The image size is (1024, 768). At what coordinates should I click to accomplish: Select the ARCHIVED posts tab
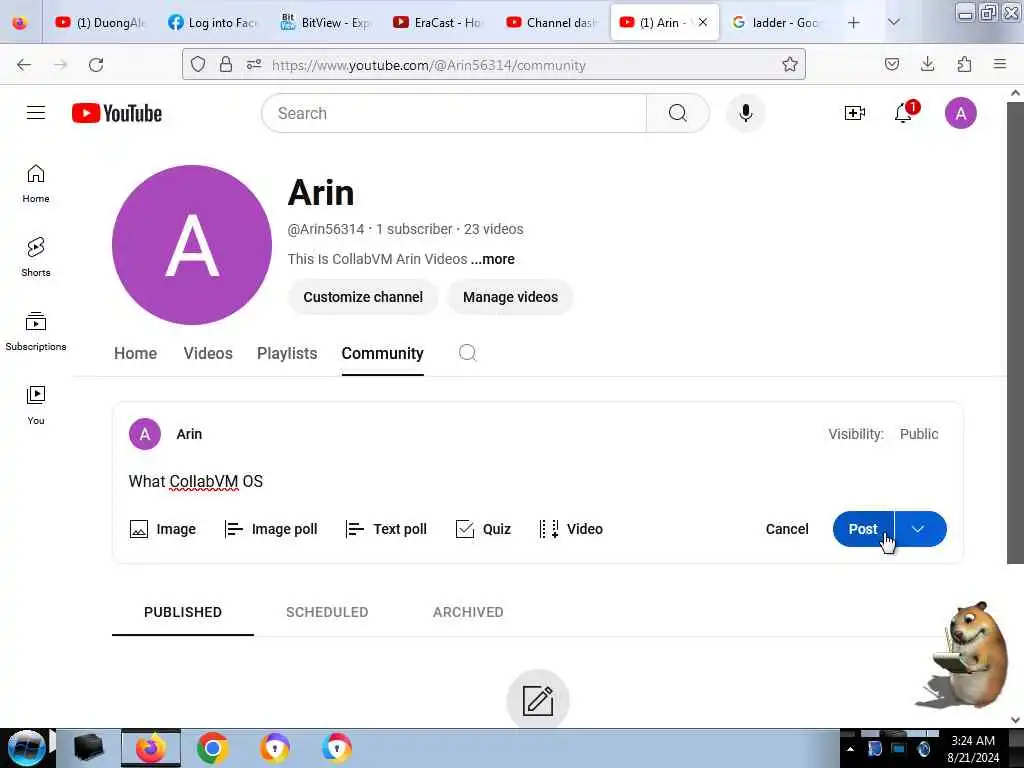[x=468, y=612]
